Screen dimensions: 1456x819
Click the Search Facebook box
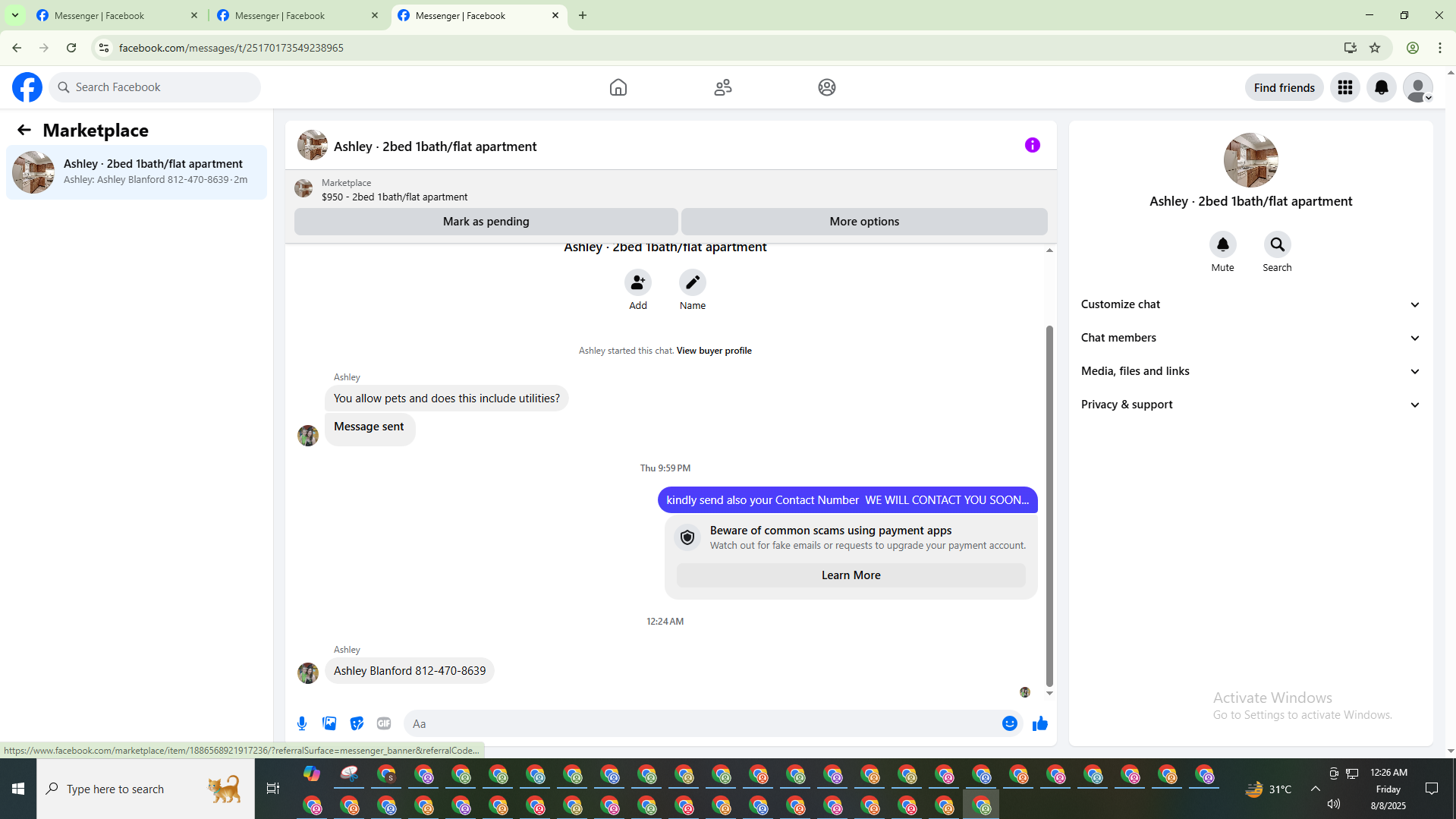tap(155, 87)
